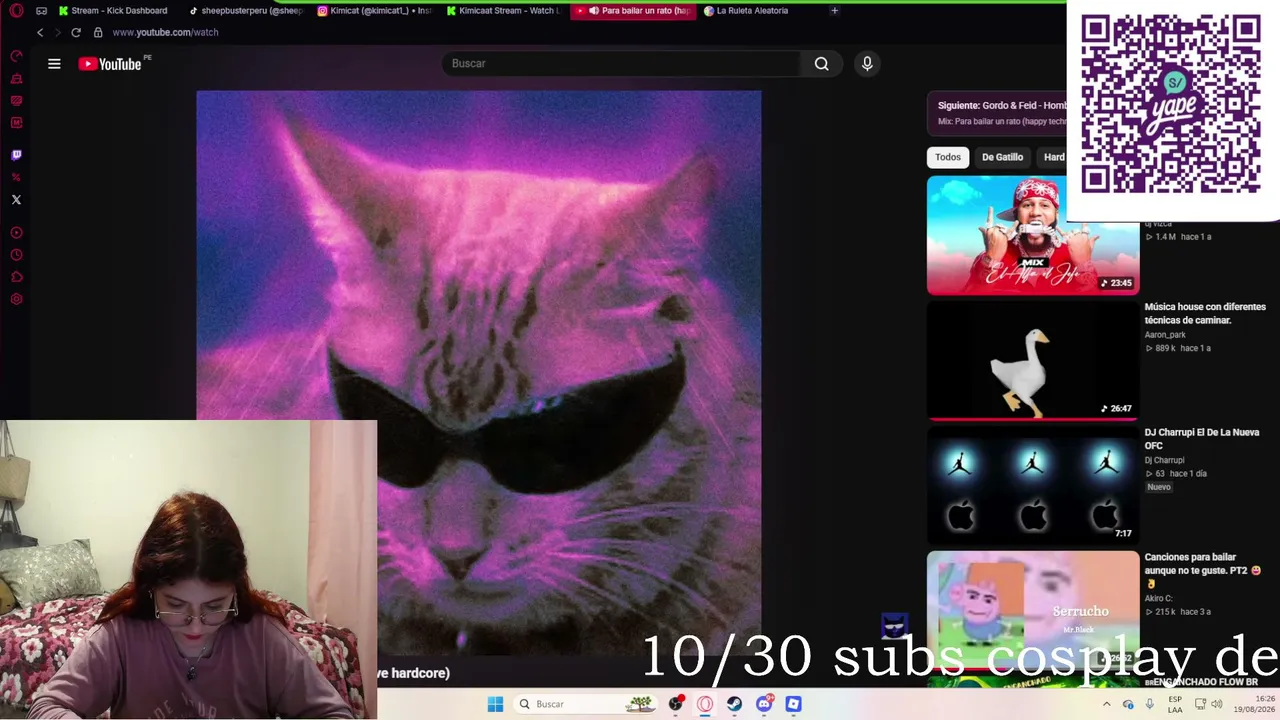Select the De Gatillo filter chip
The width and height of the screenshot is (1280, 720).
click(x=1002, y=157)
